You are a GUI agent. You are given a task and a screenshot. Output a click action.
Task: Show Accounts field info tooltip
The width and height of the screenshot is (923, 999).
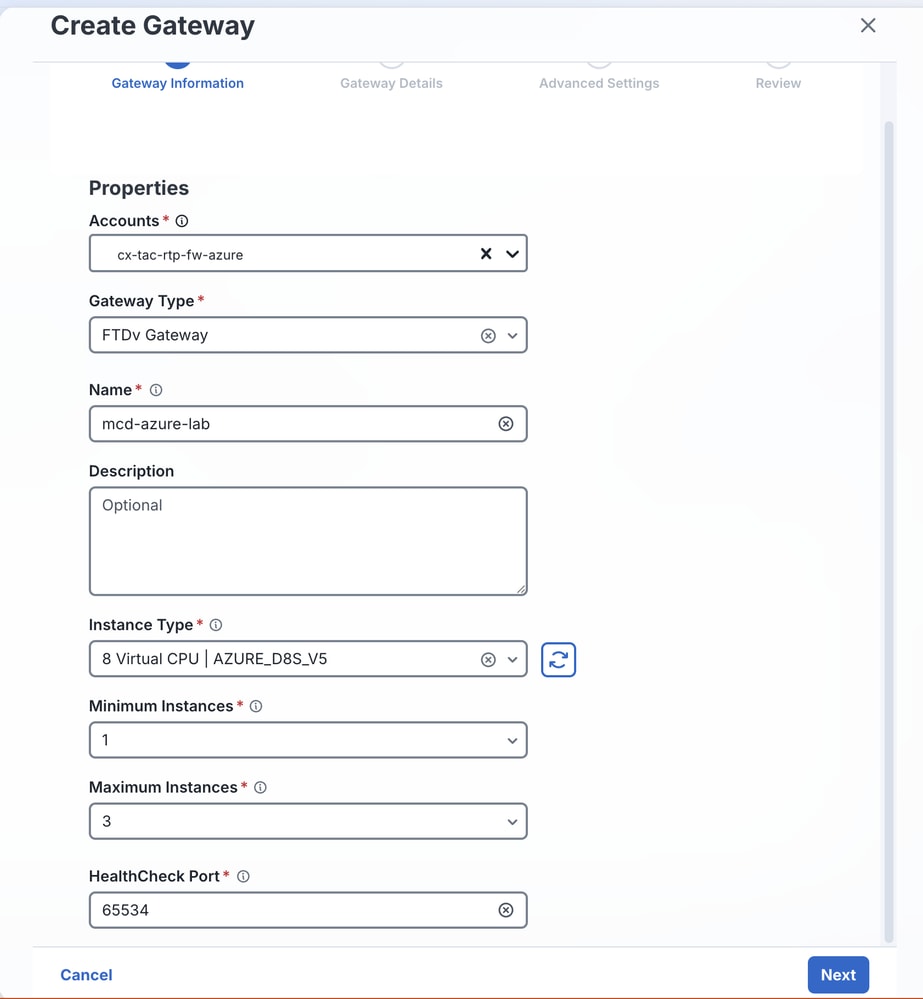(x=182, y=221)
